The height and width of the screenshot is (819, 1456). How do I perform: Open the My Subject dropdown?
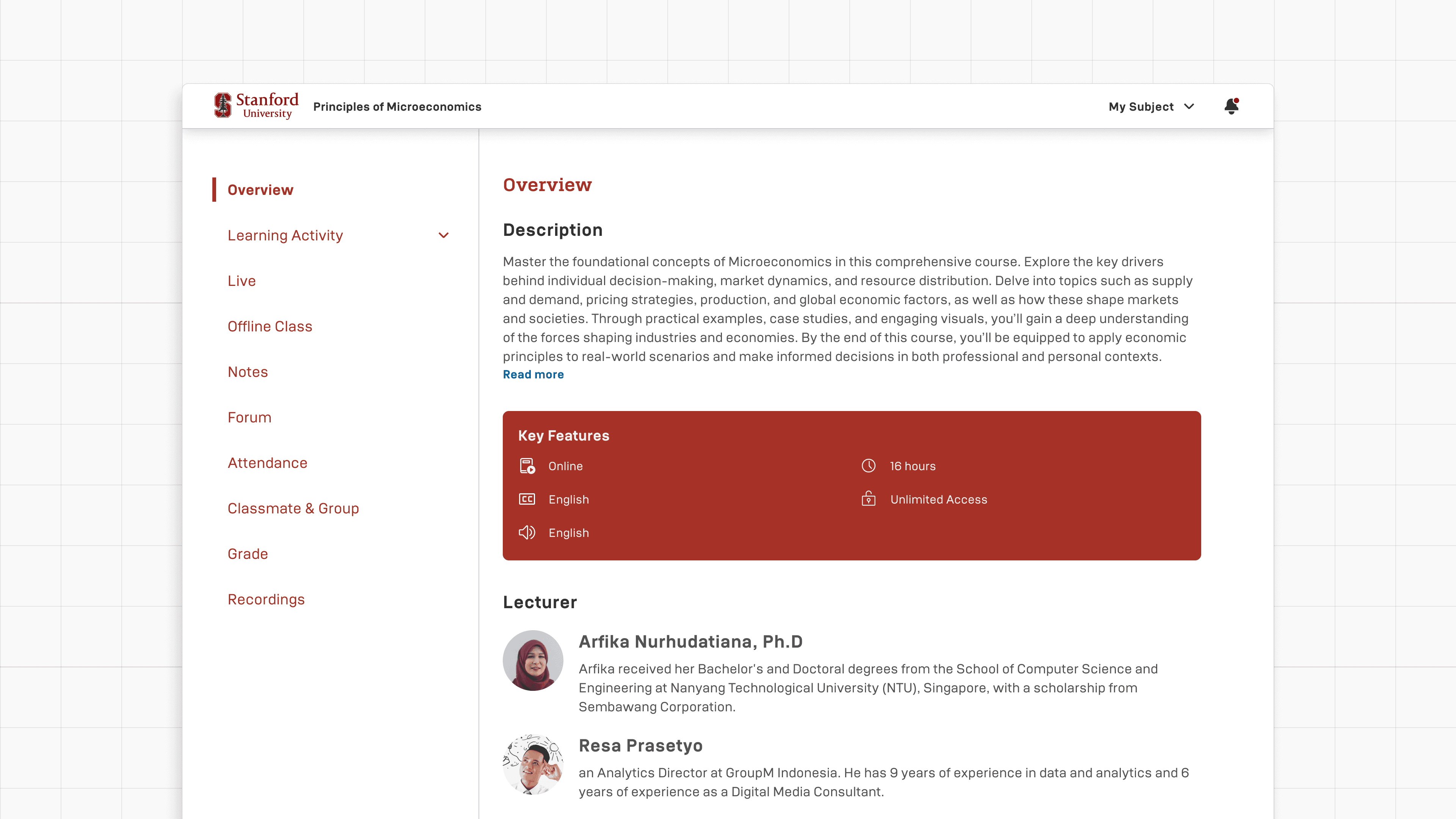pyautogui.click(x=1141, y=107)
